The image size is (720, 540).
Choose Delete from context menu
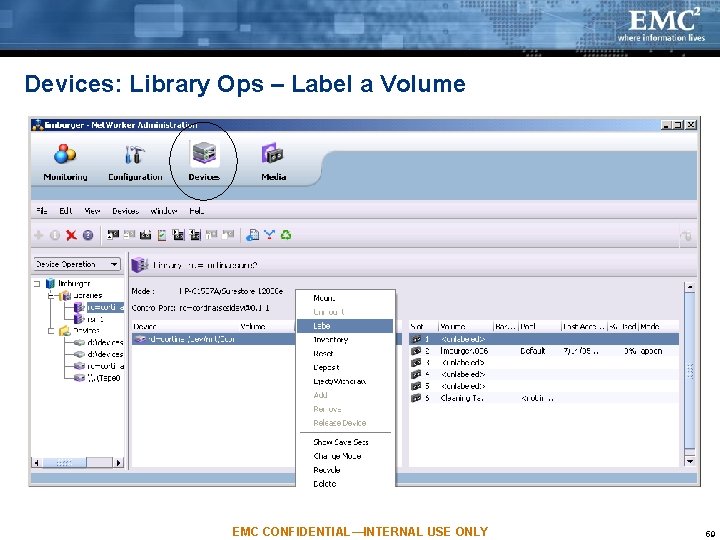point(345,484)
